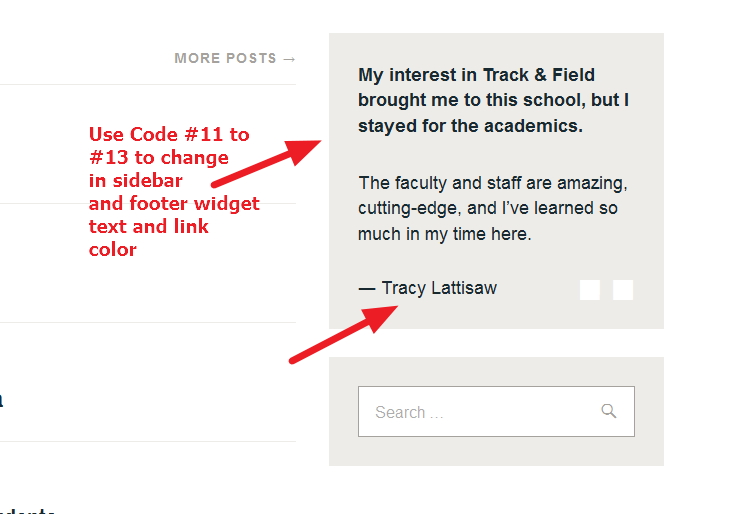This screenshot has height=514, width=747.
Task: Click the red "#13 to change" line
Action: coord(158,157)
